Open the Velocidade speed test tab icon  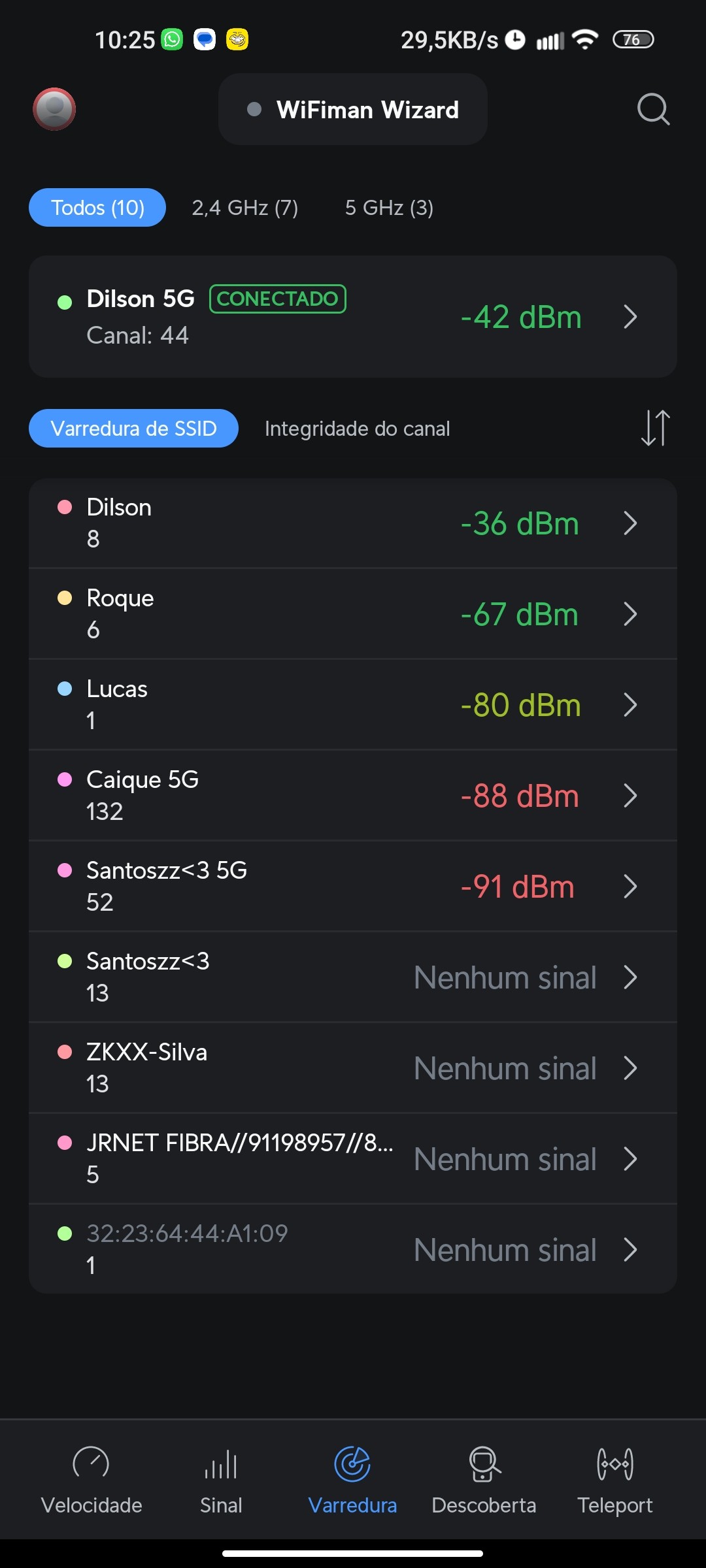pyautogui.click(x=91, y=1463)
